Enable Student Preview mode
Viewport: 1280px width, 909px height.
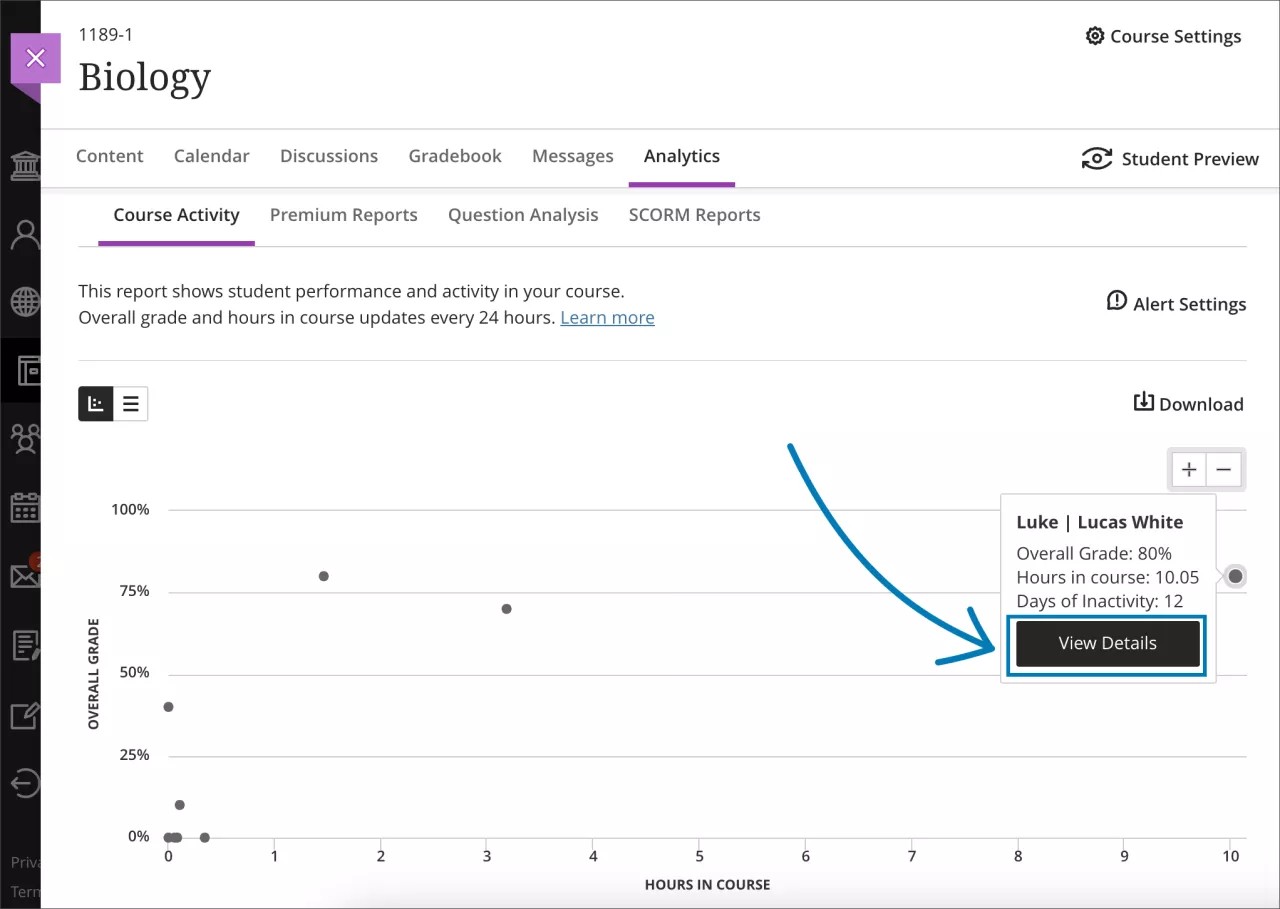click(x=1171, y=158)
